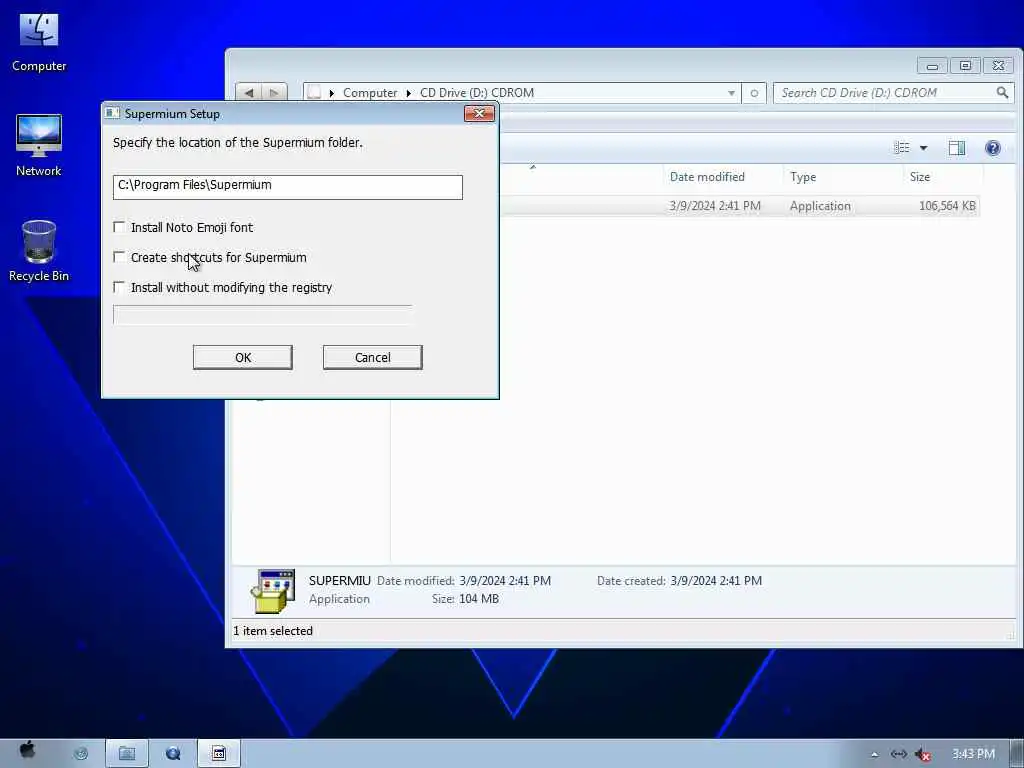
Task: Click the Explorer forward arrow
Action: tap(274, 93)
